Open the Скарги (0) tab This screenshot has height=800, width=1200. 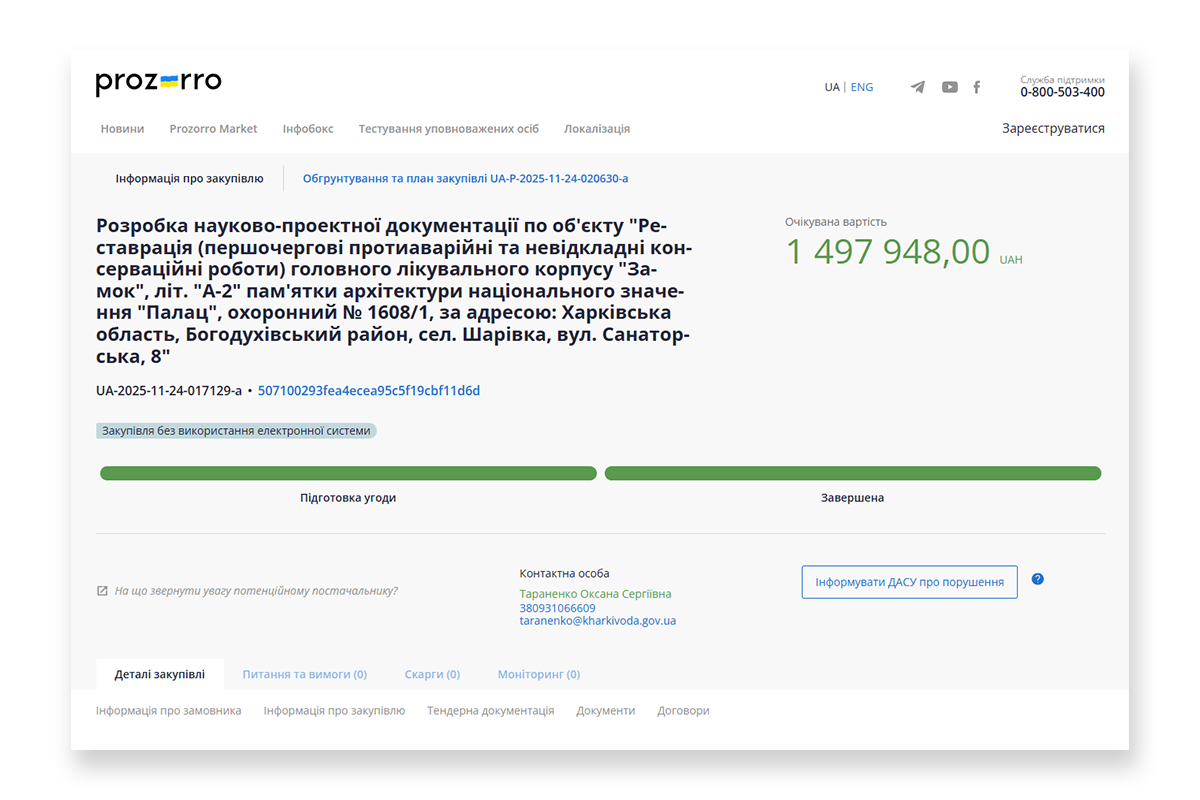[x=432, y=674]
